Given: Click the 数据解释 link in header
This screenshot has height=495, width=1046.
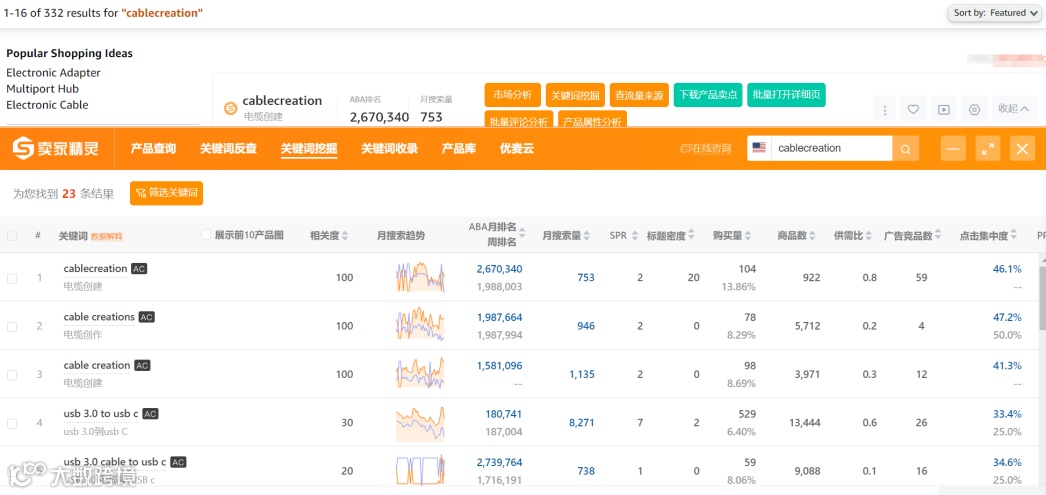Looking at the screenshot, I should 107,236.
